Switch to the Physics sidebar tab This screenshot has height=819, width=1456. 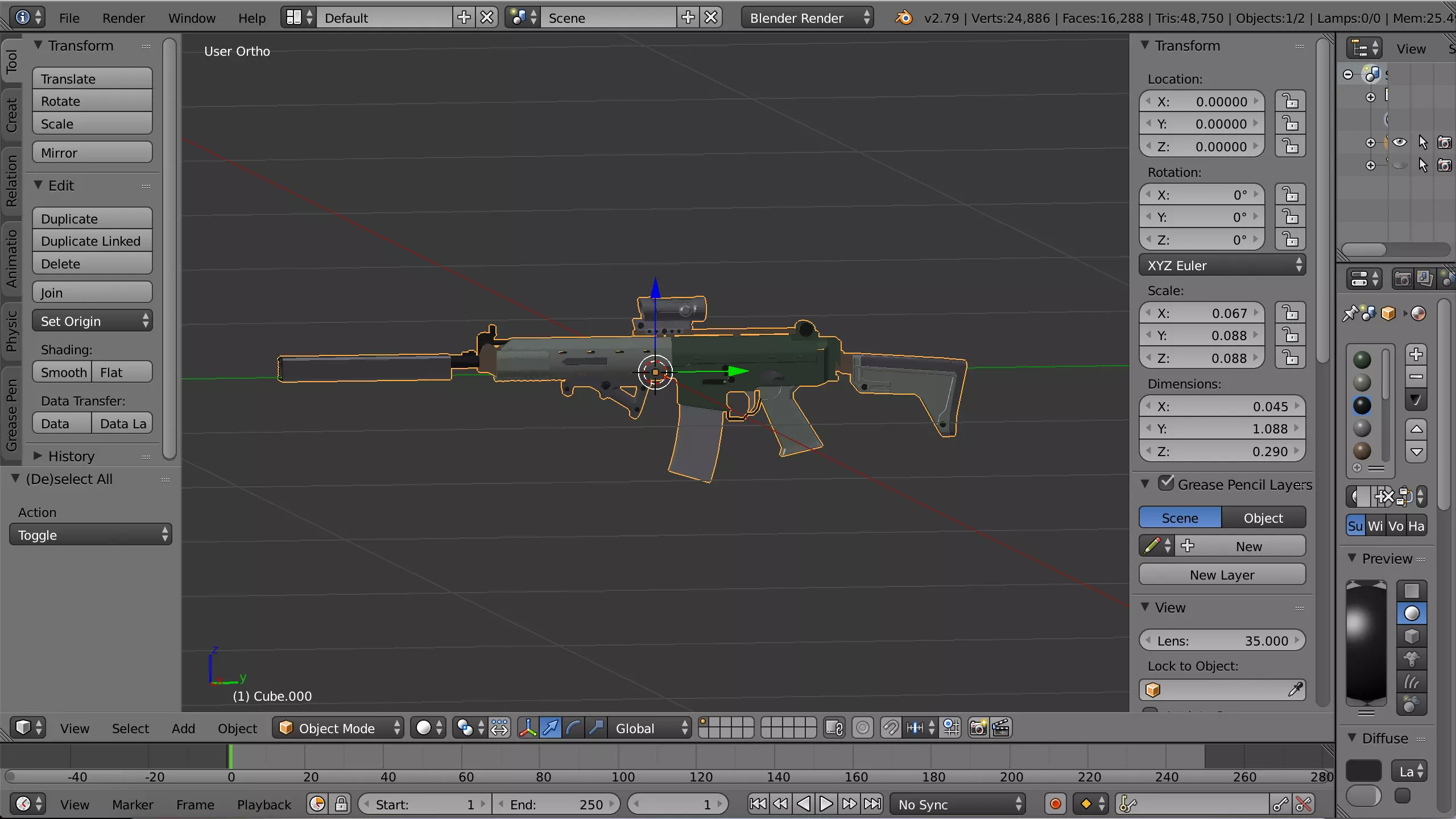click(x=11, y=332)
